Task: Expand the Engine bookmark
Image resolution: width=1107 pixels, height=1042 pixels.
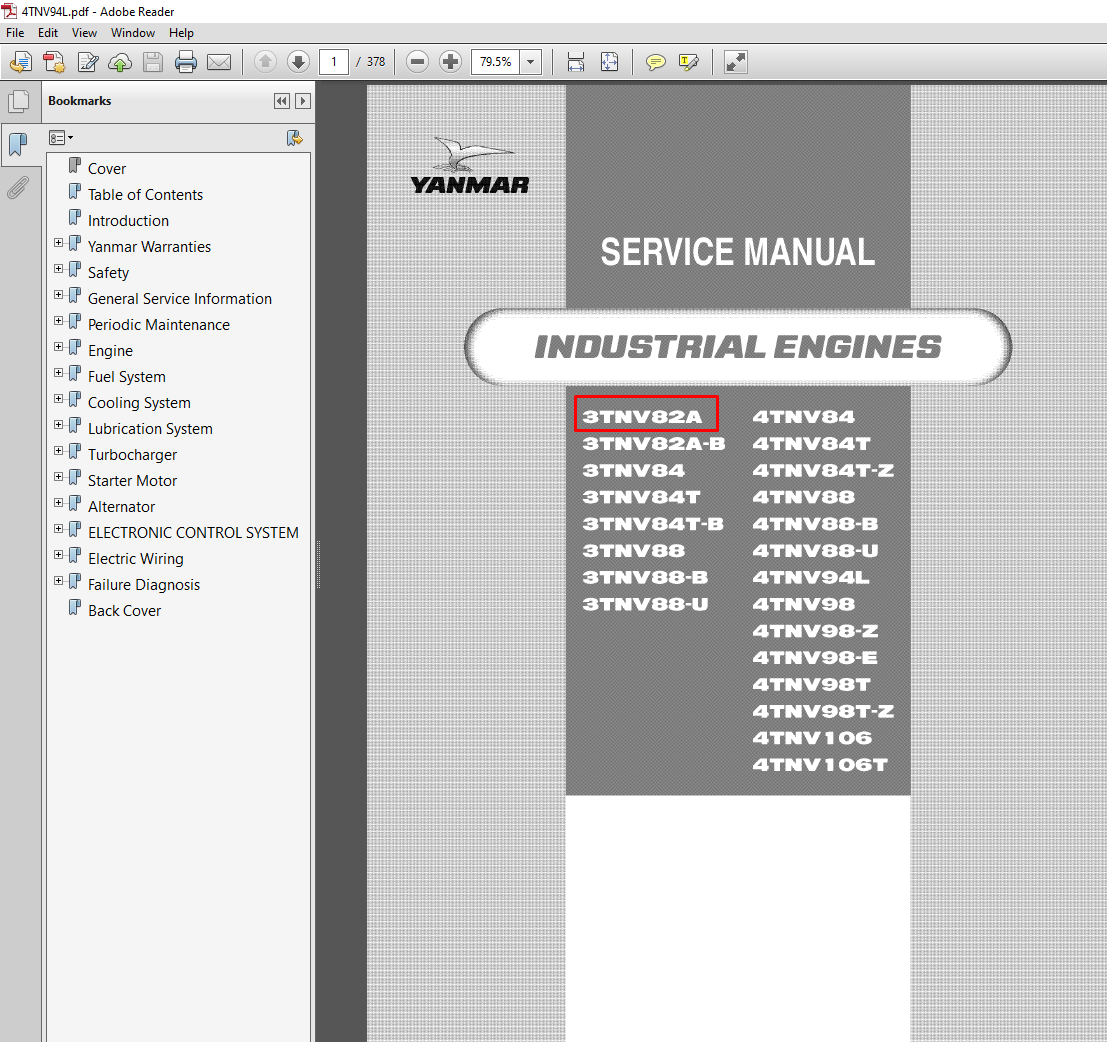Action: point(59,347)
